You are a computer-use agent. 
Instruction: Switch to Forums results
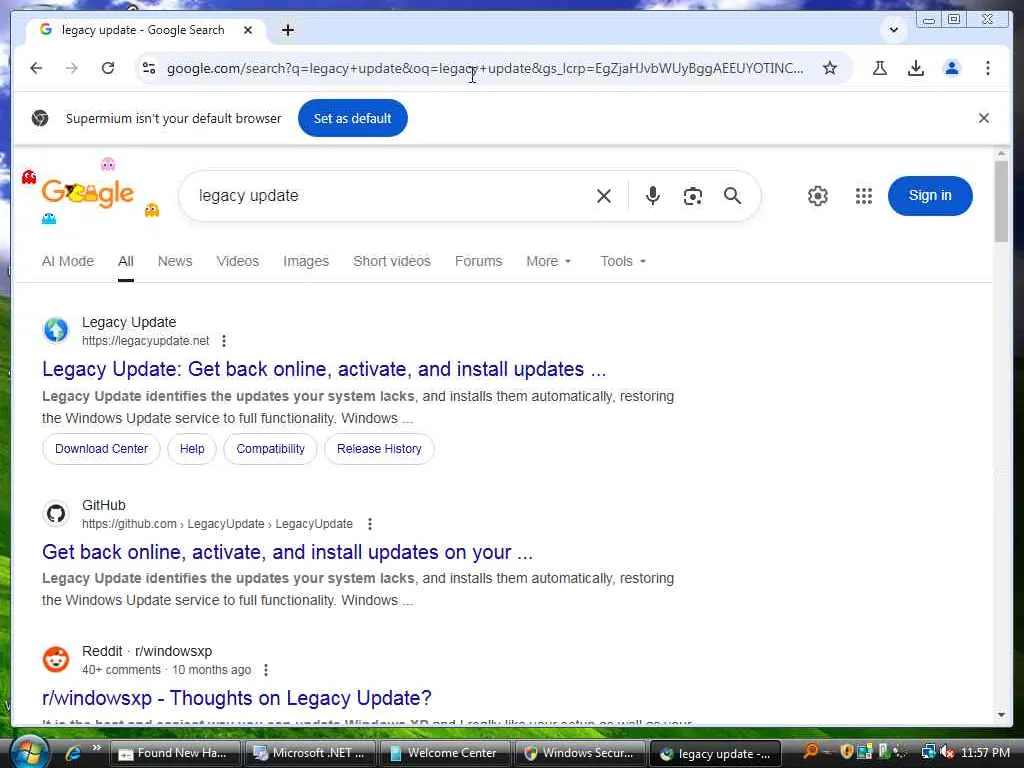point(479,261)
